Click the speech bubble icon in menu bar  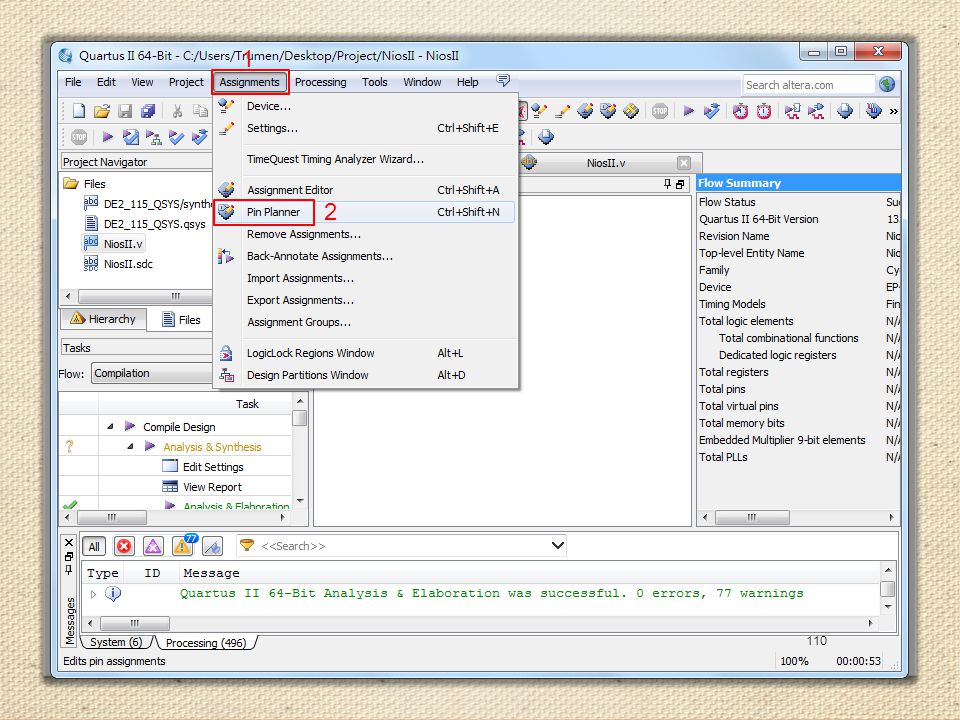point(503,81)
